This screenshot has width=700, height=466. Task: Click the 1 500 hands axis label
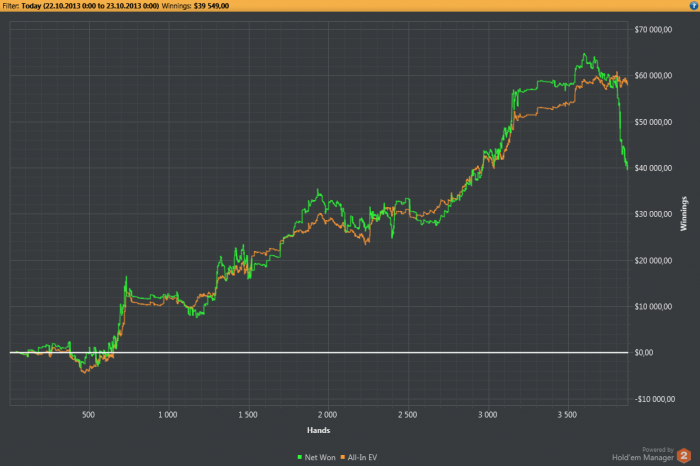[x=248, y=415]
